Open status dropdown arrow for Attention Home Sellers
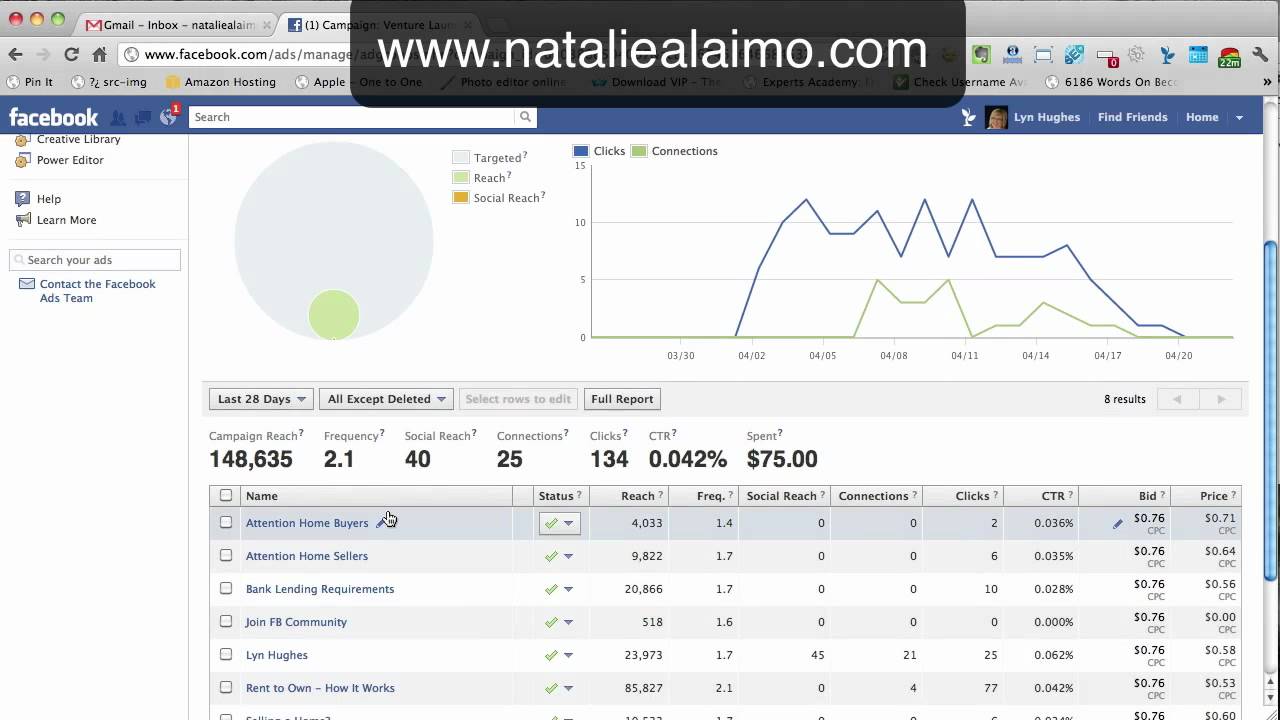 coord(568,556)
